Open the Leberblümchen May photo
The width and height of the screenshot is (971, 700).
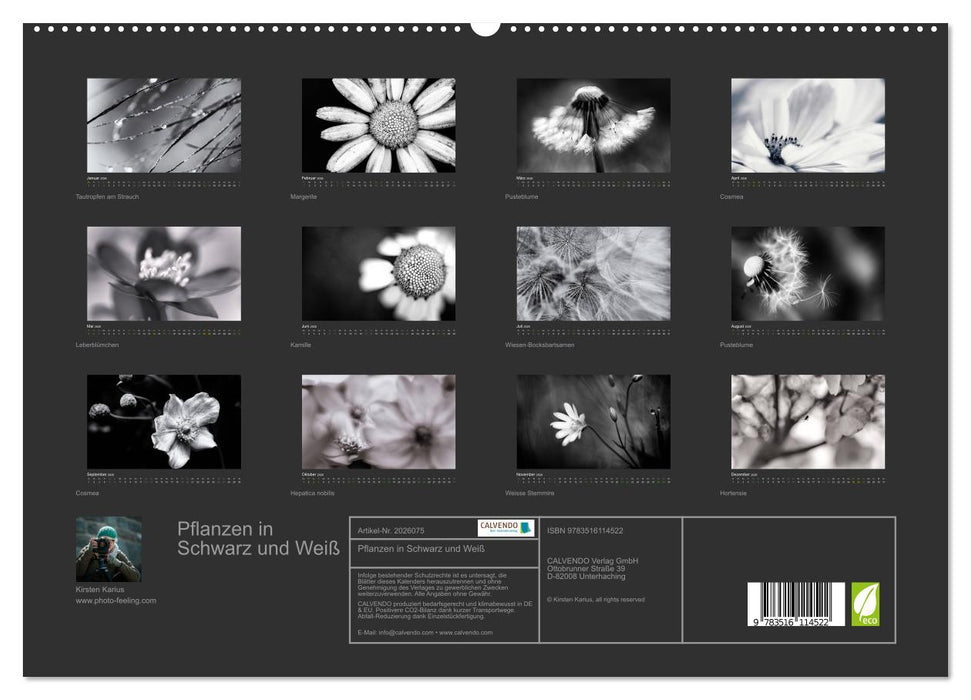(x=163, y=273)
